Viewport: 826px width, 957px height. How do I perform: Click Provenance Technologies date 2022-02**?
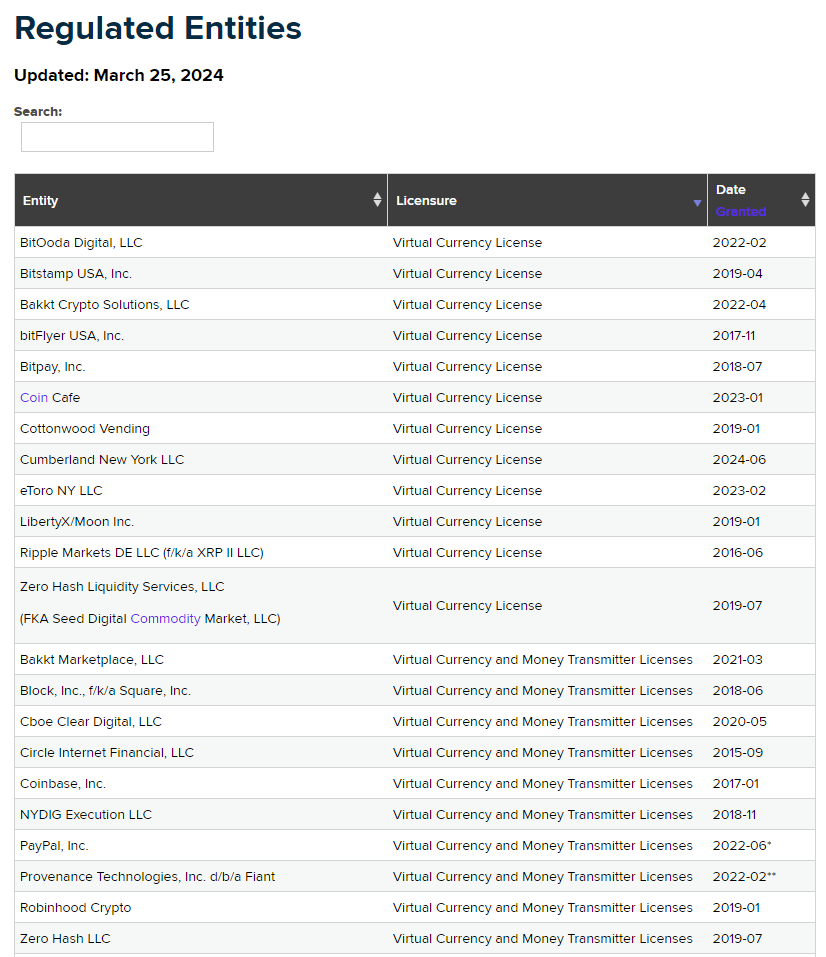coord(744,876)
